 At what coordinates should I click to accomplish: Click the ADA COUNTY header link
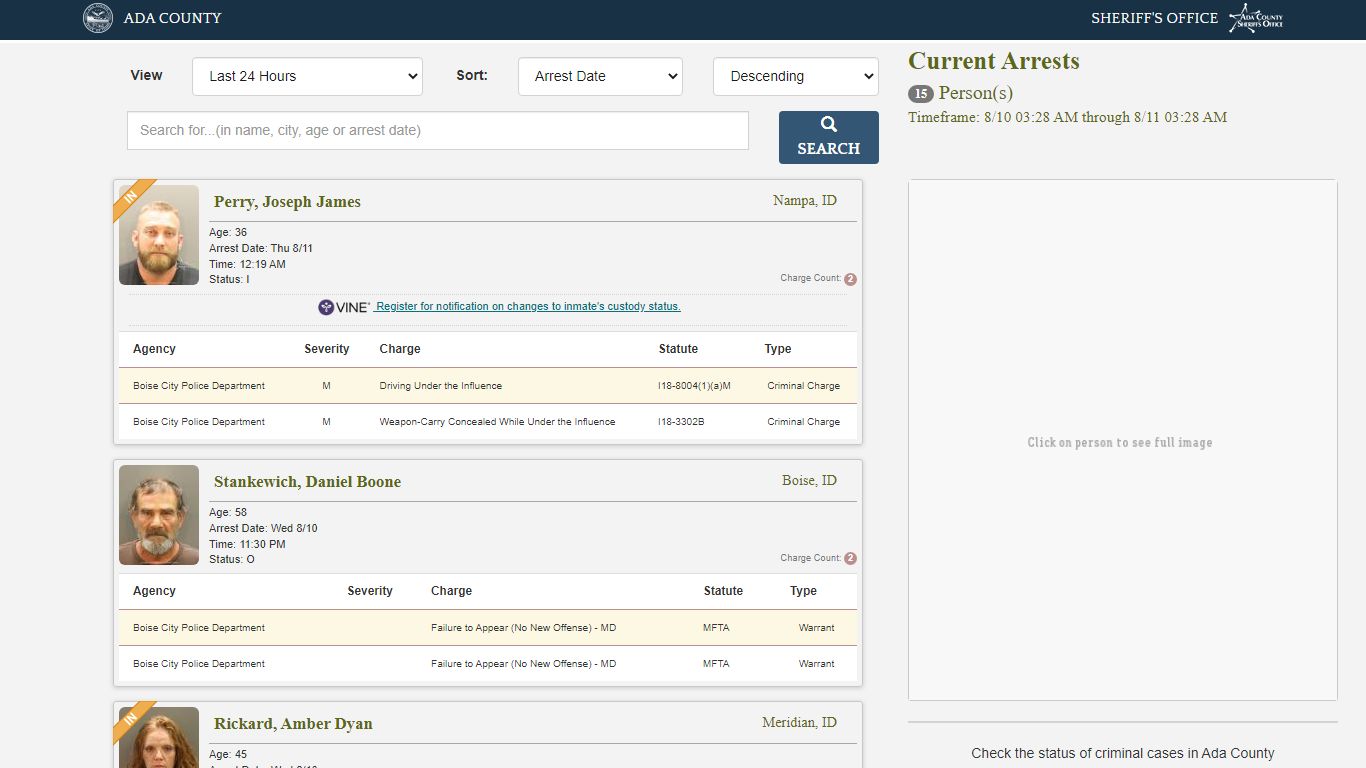click(x=172, y=18)
